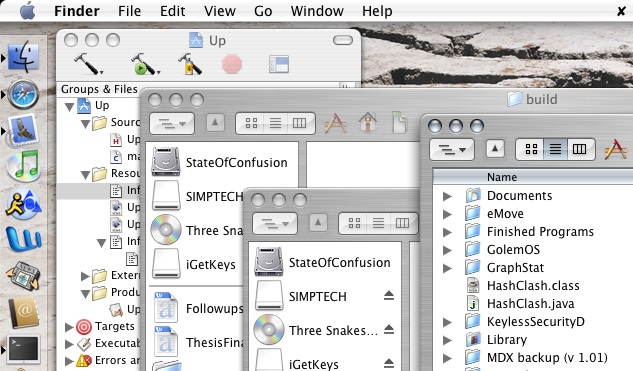Open Microsoft Word icon in Dock

point(23,240)
